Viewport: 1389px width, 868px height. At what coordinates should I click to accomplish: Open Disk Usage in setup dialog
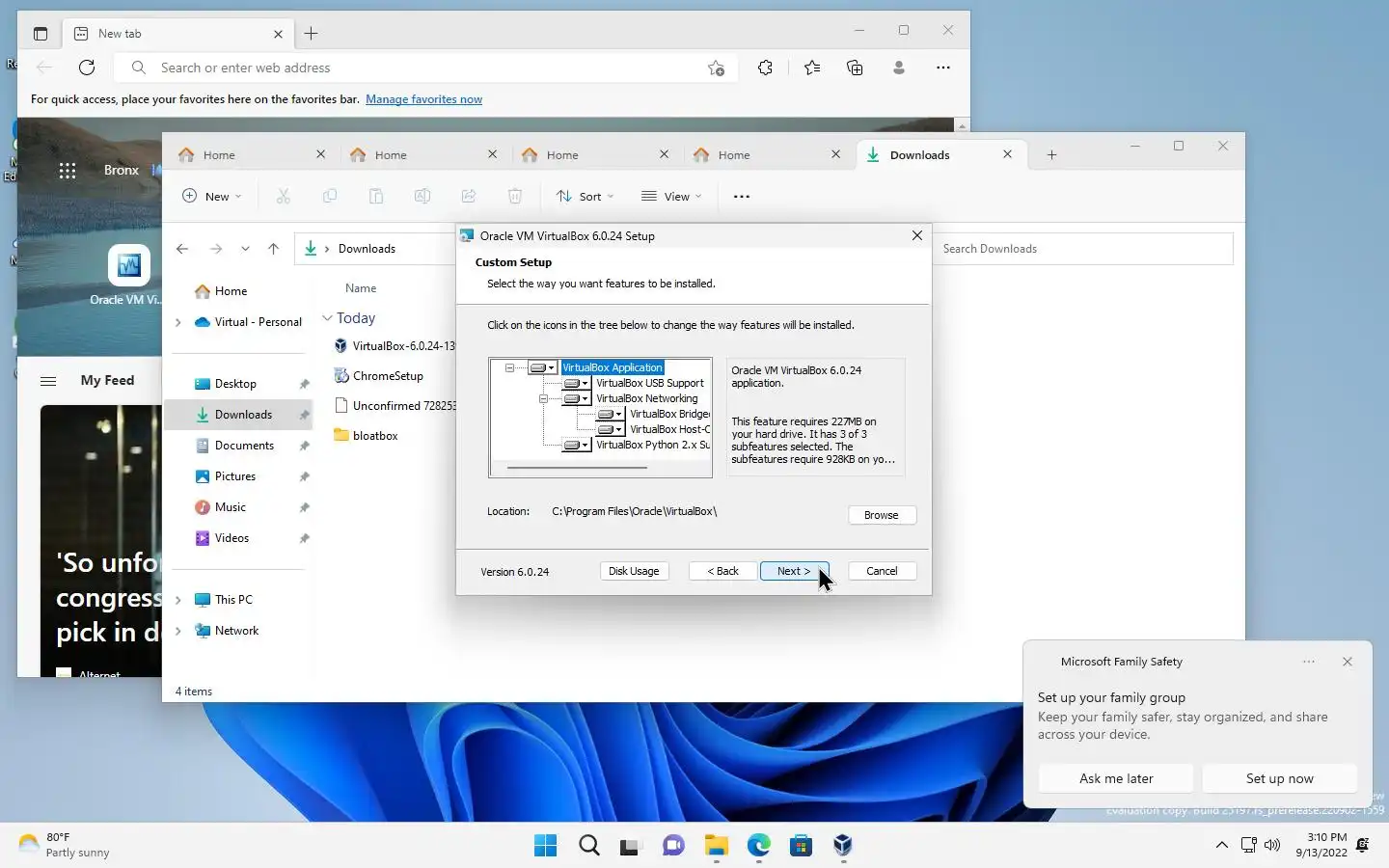(634, 571)
